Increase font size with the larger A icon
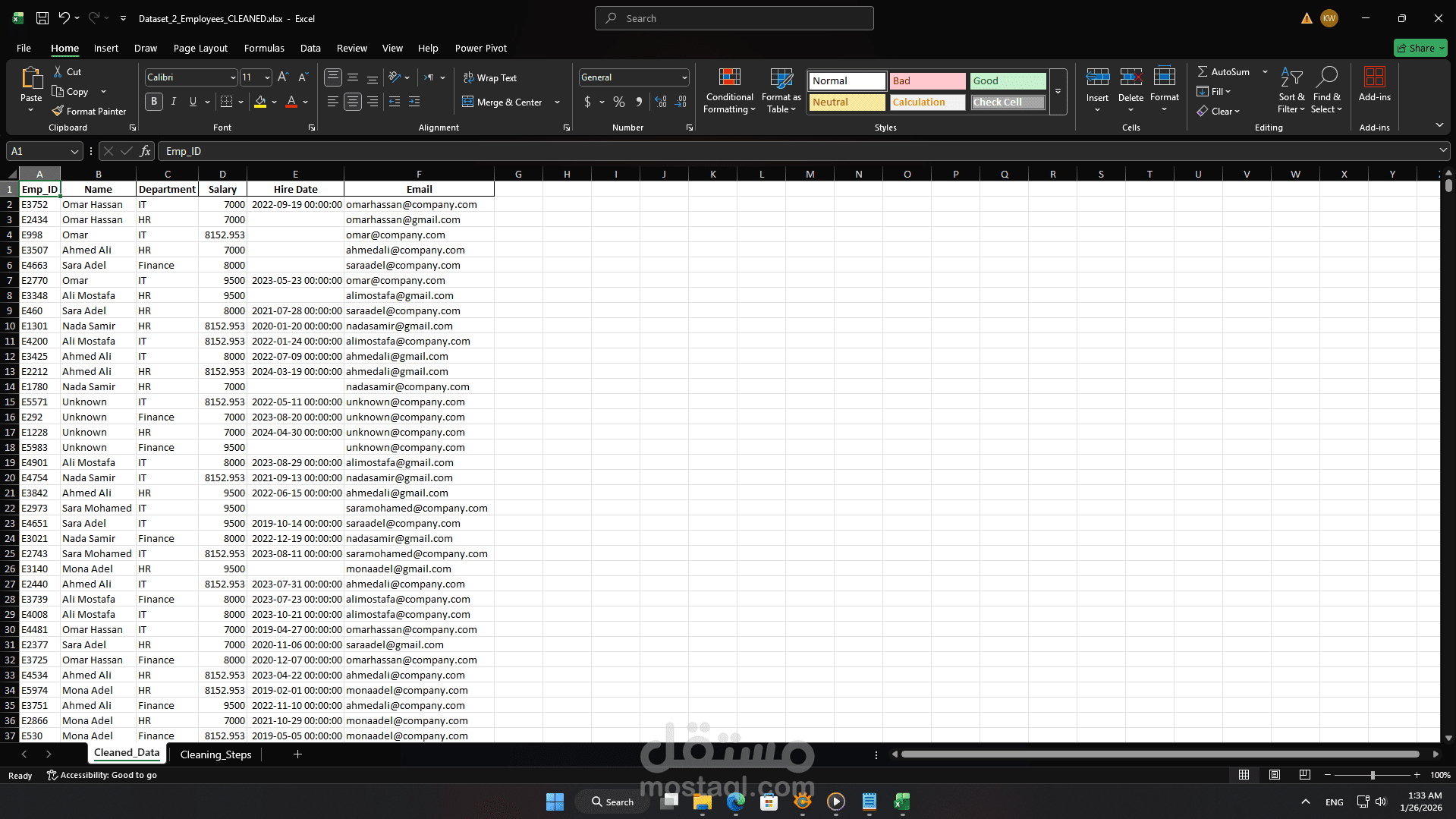The image size is (1456, 819). [x=283, y=77]
